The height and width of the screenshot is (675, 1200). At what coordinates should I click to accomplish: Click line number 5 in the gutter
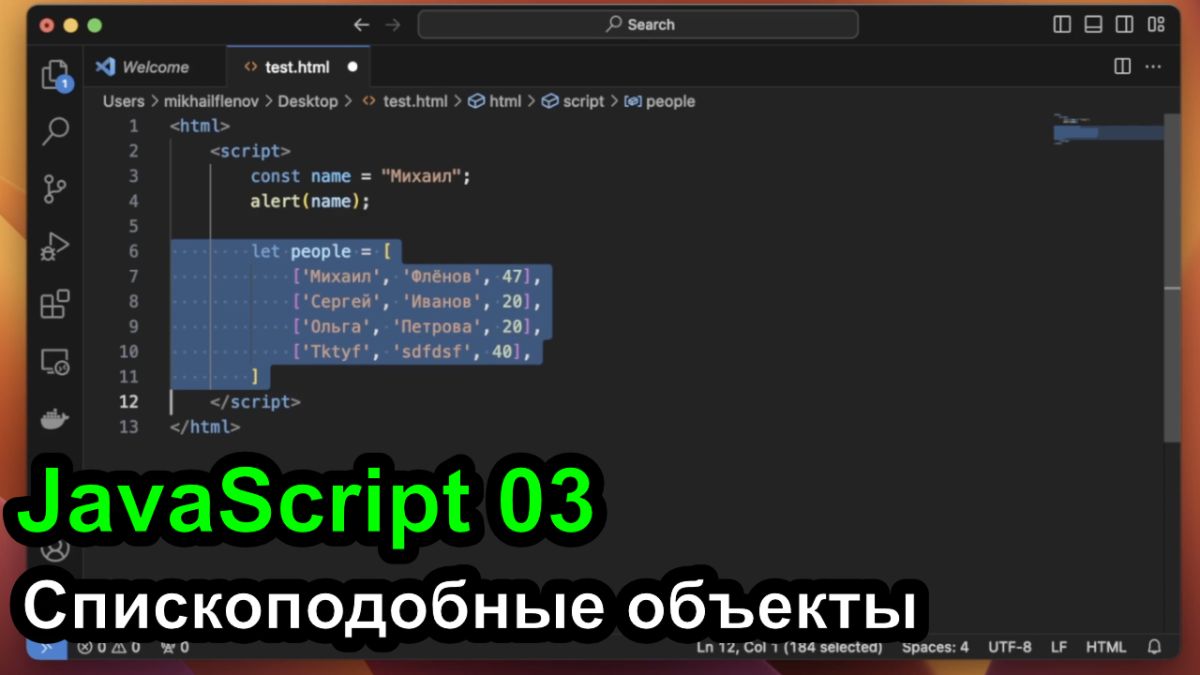134,226
